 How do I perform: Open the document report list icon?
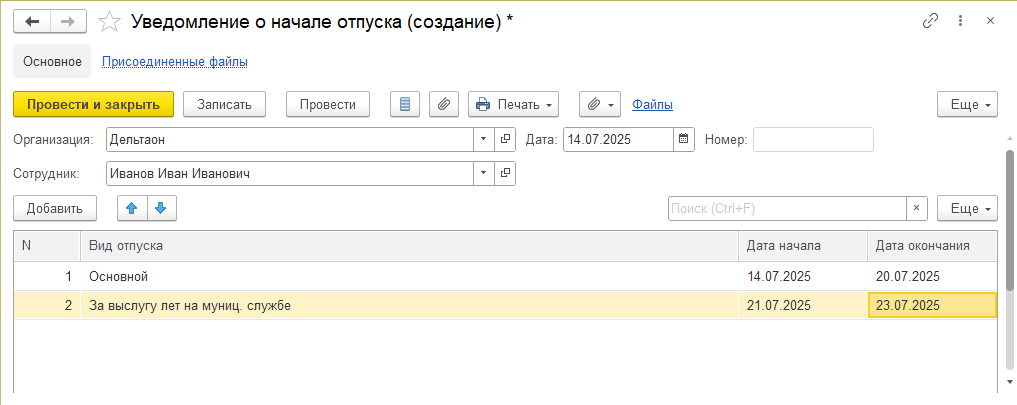coord(404,104)
